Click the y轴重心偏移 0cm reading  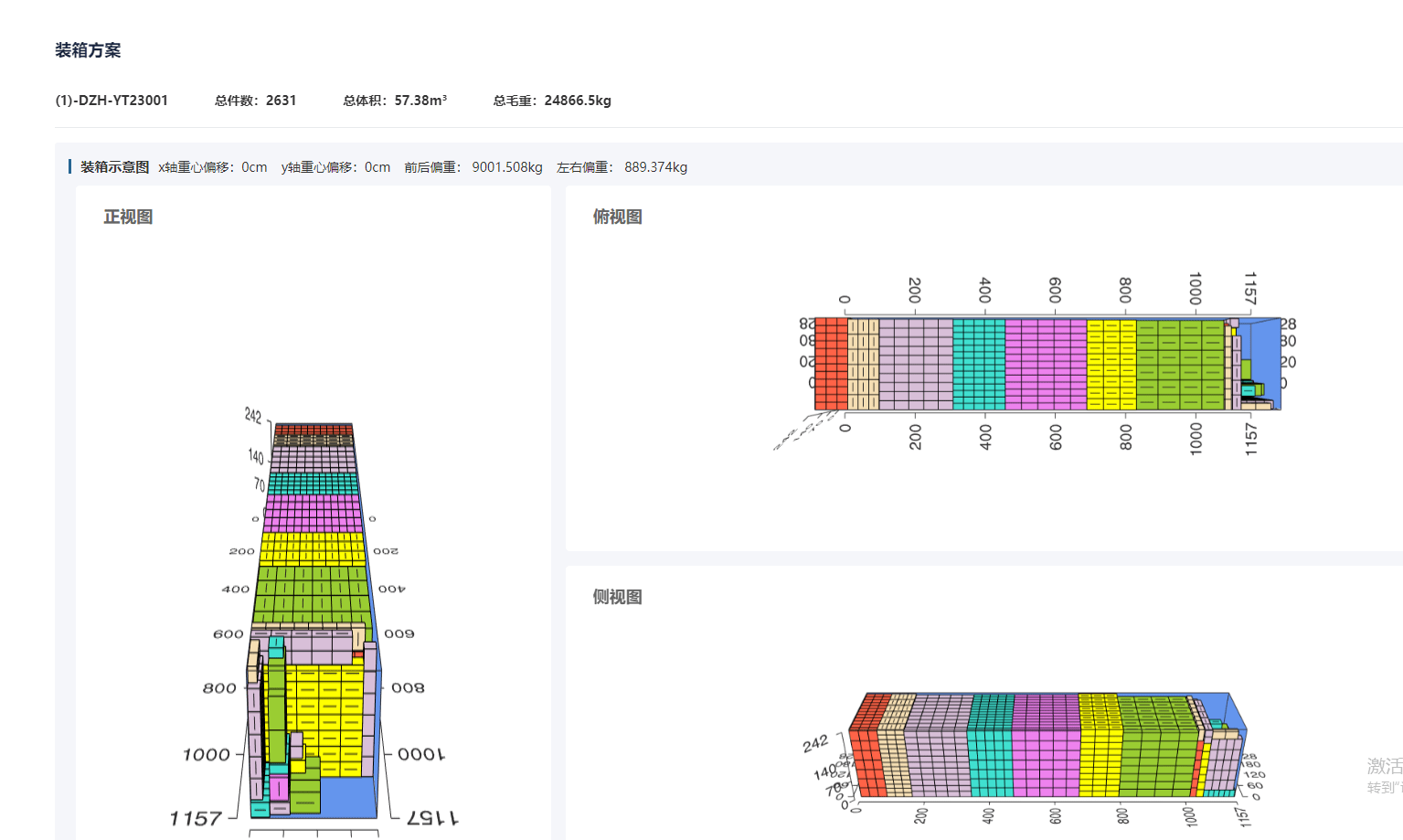(x=335, y=167)
